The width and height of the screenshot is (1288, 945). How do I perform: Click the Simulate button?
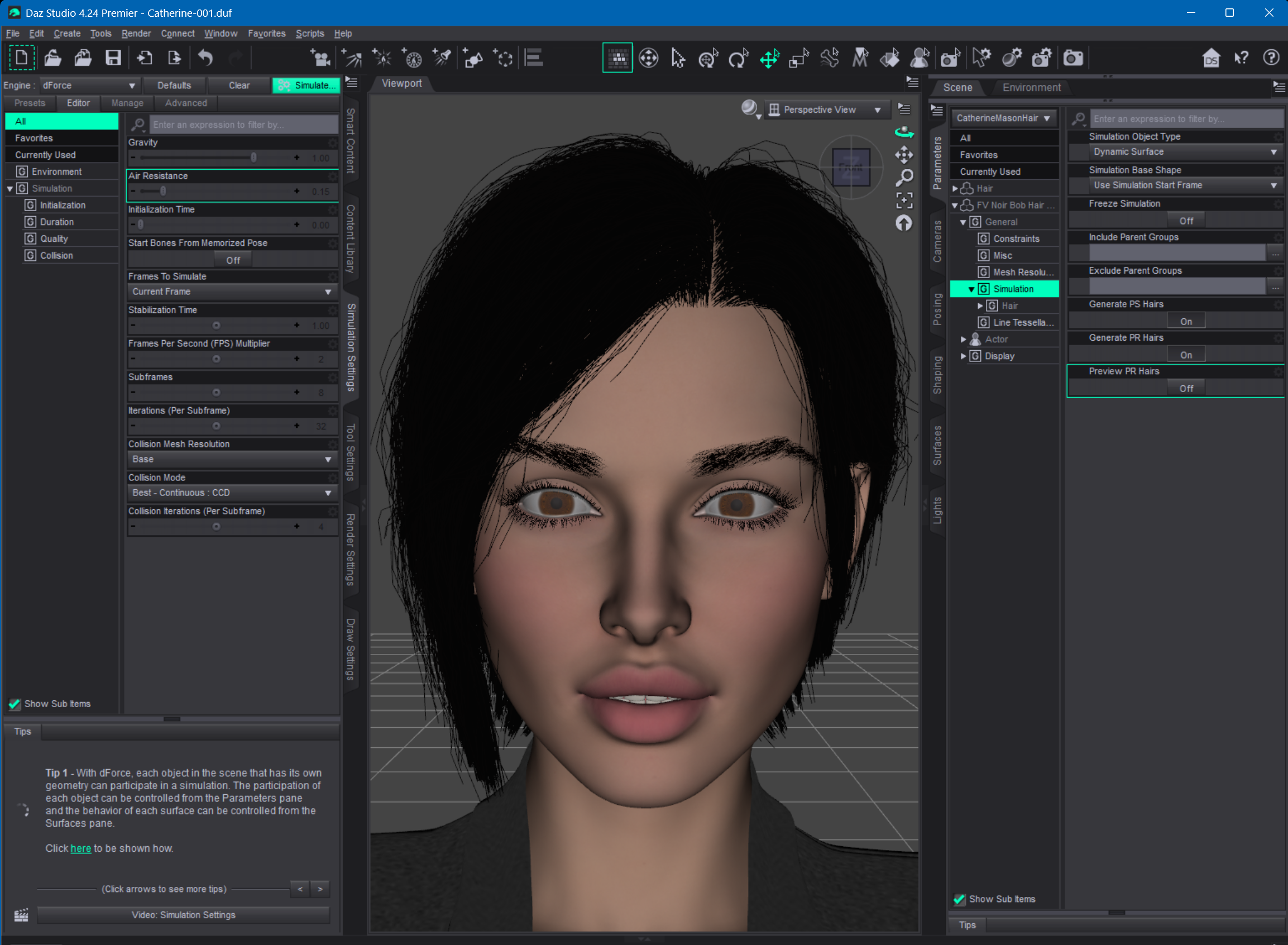point(306,85)
